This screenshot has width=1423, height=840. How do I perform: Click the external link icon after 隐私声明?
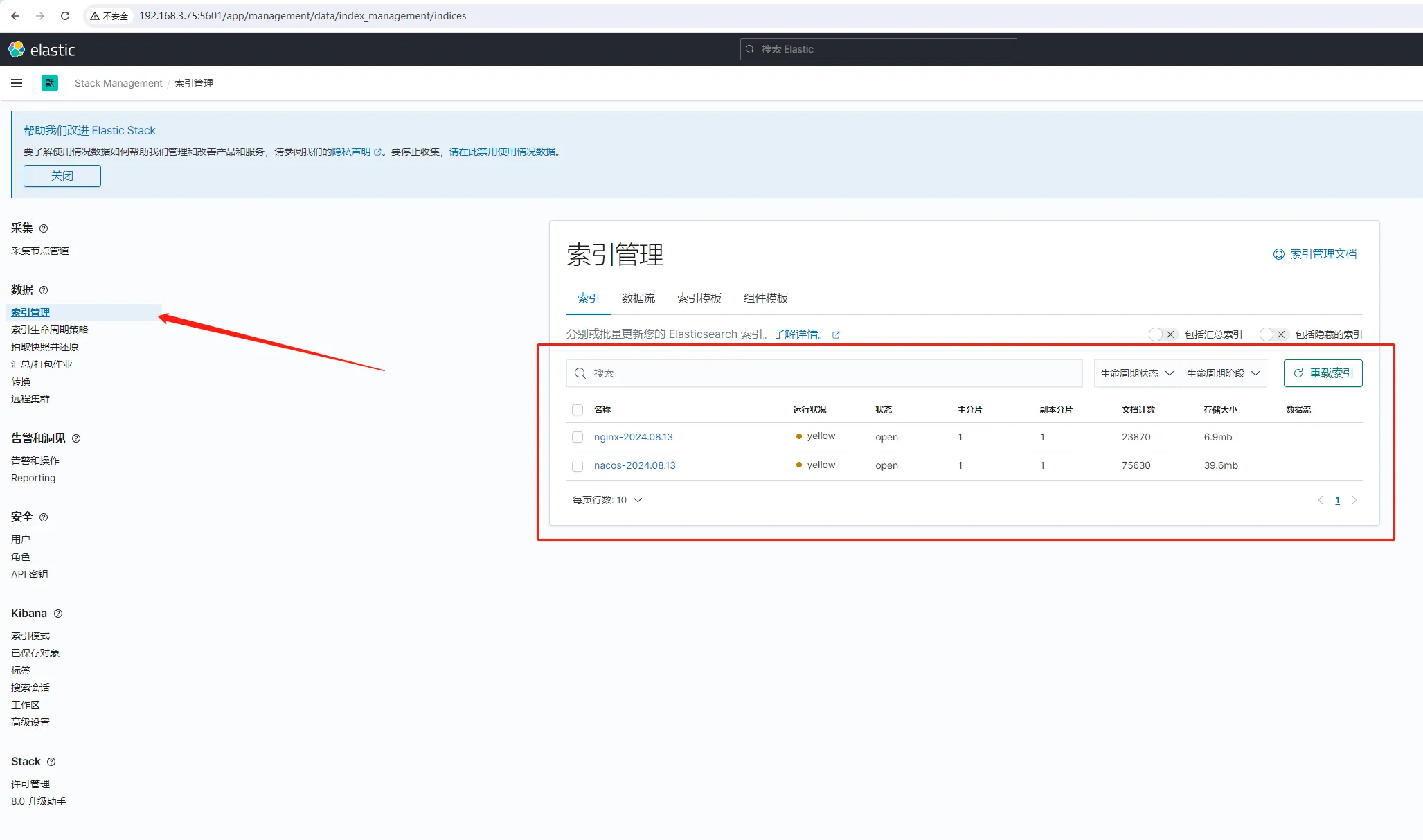point(377,152)
